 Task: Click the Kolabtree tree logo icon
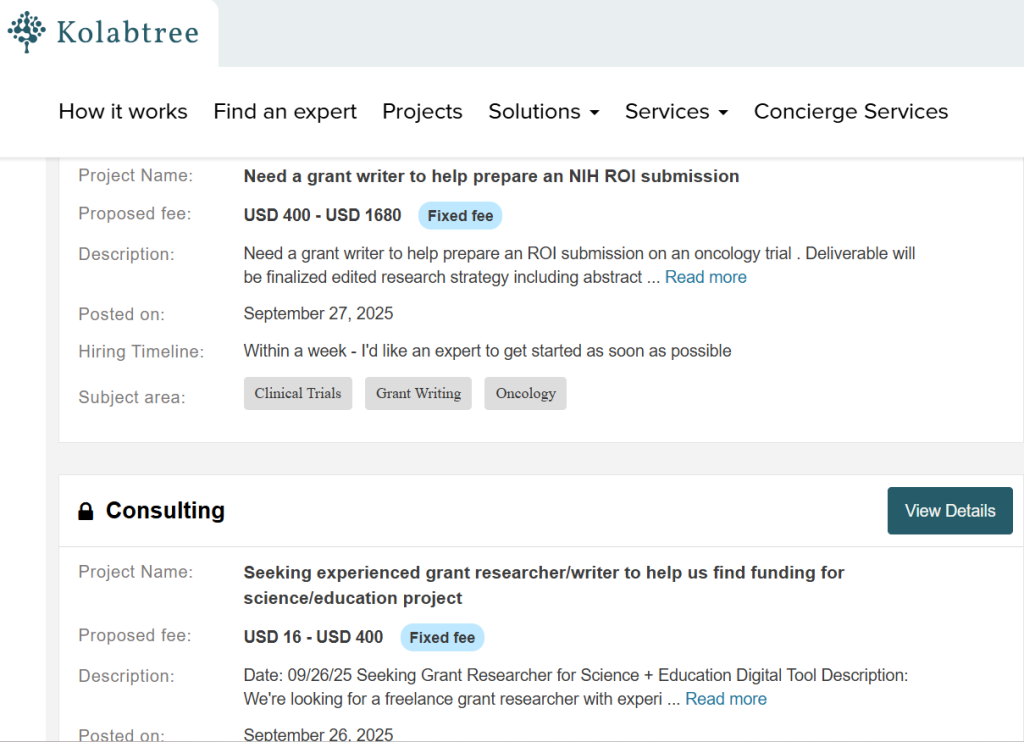pos(27,33)
